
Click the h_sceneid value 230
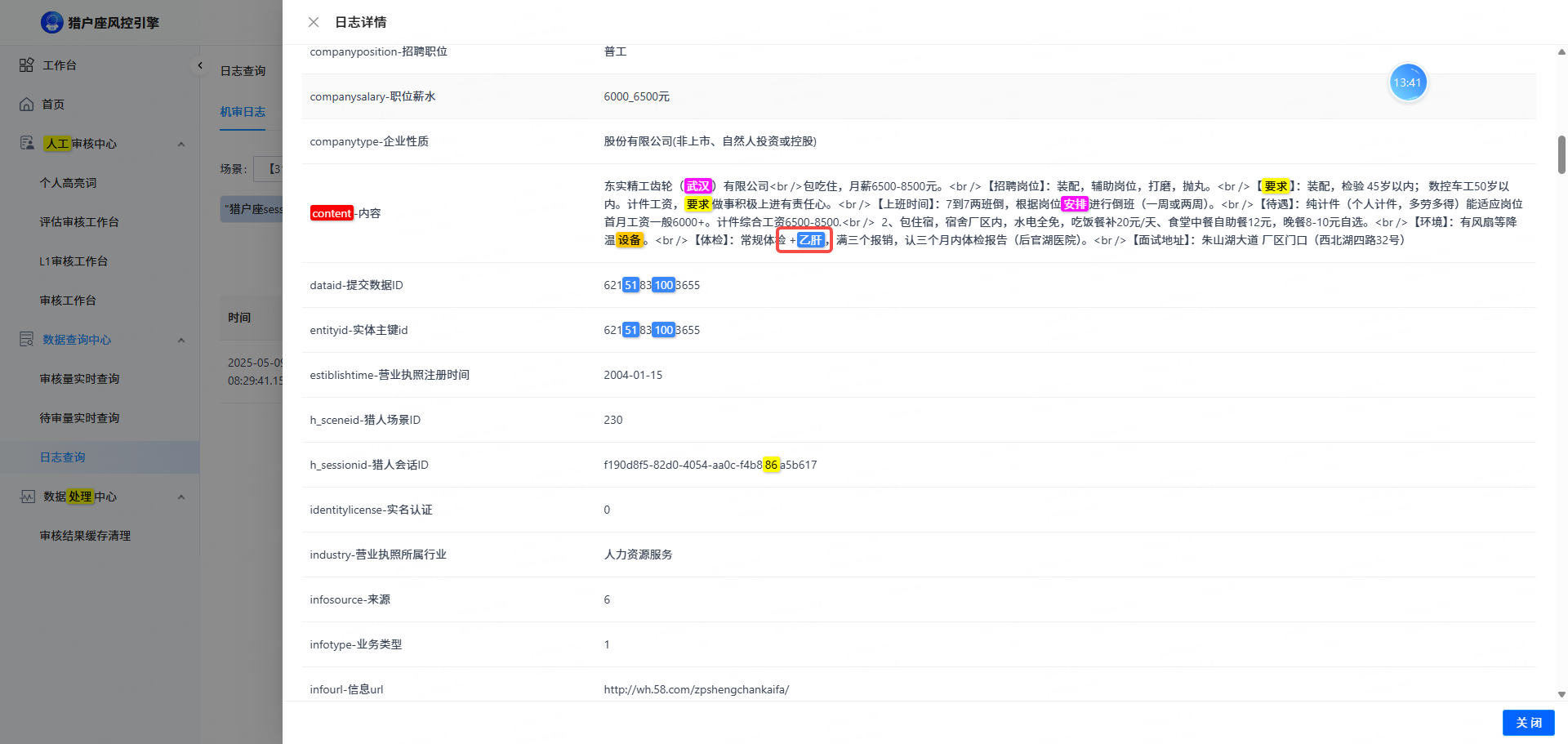[x=613, y=420]
